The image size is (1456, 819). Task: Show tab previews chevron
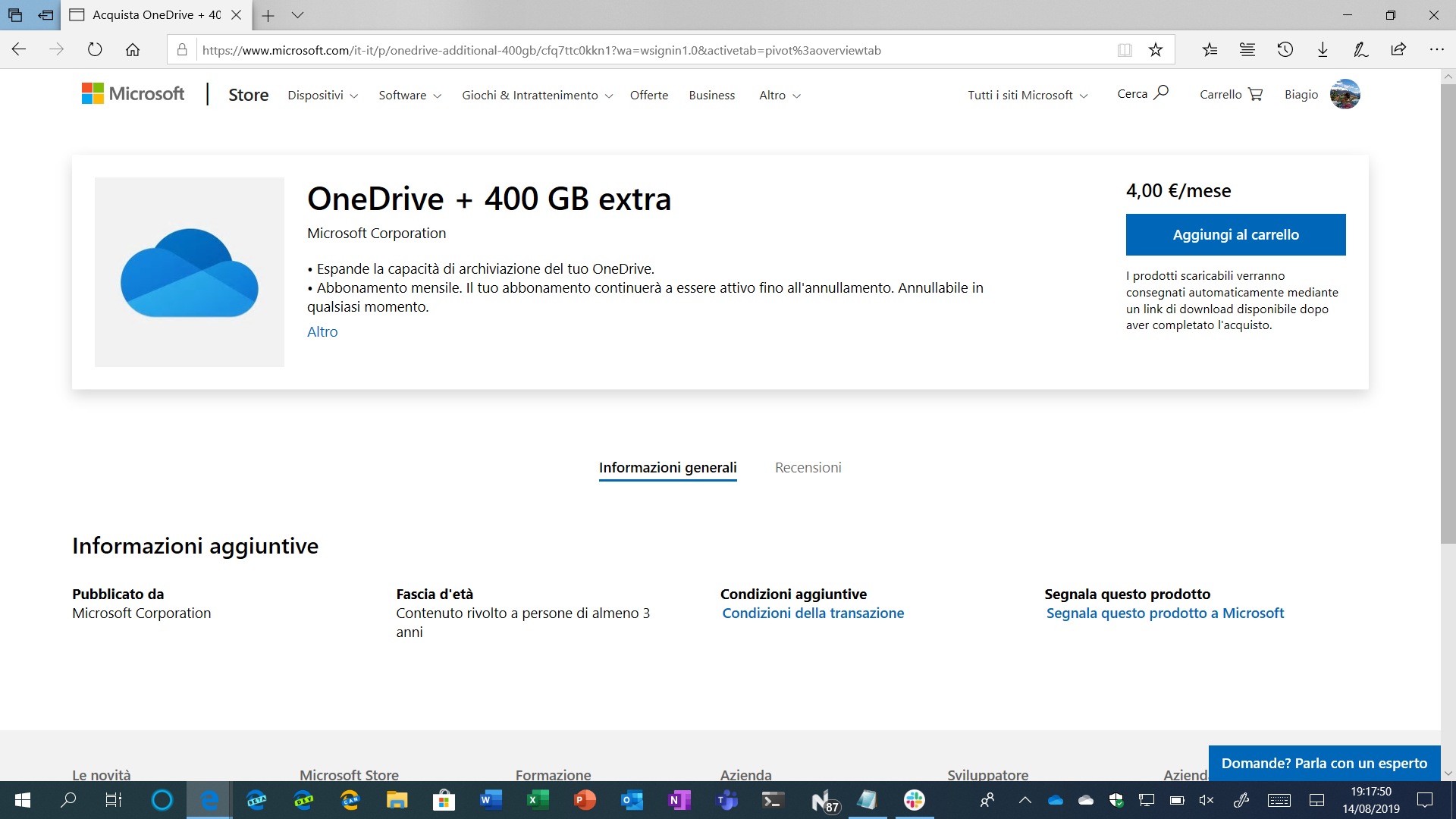(x=297, y=15)
